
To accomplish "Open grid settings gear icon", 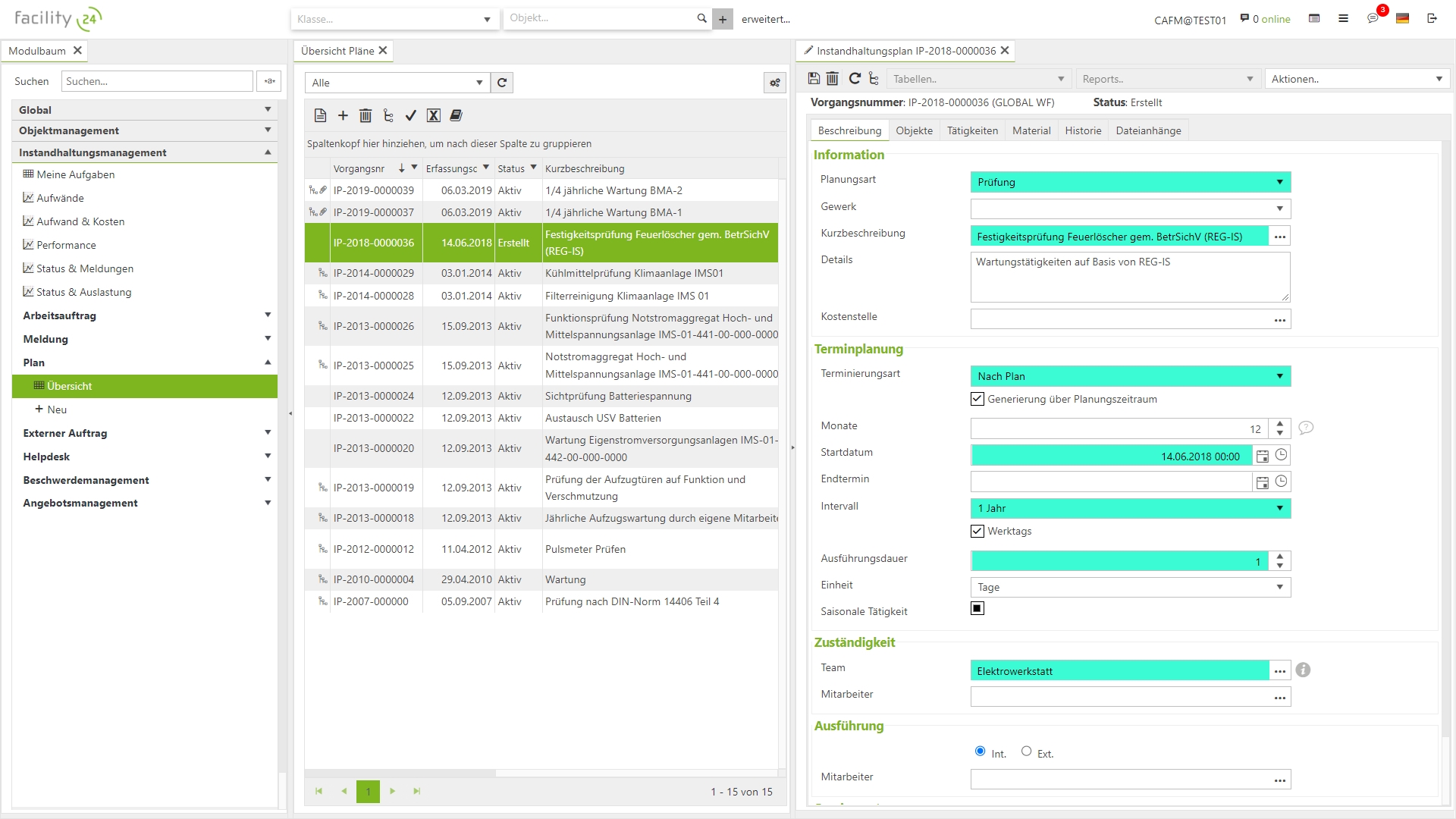I will click(774, 83).
